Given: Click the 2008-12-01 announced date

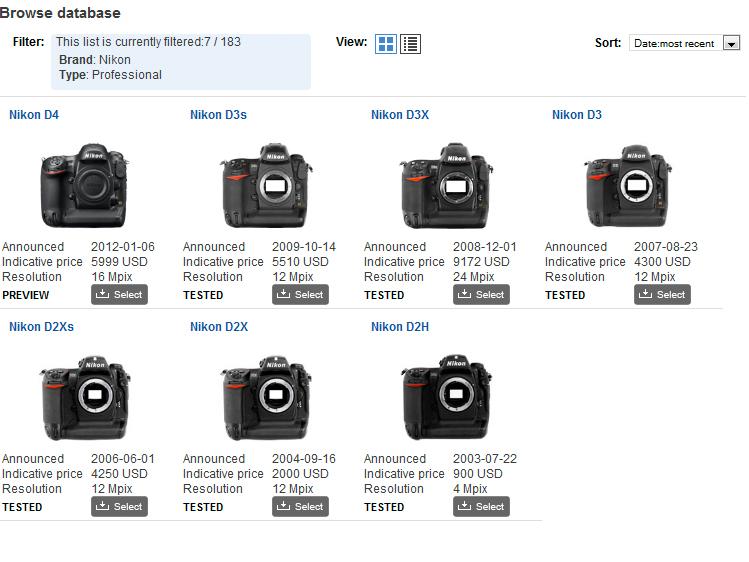Looking at the screenshot, I should coord(485,247).
